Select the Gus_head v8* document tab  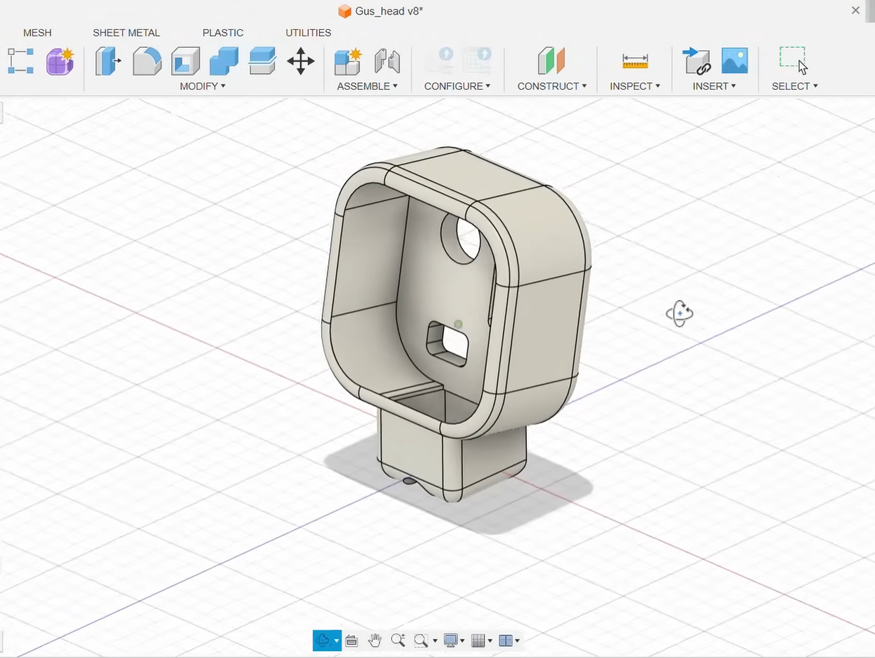click(x=381, y=11)
